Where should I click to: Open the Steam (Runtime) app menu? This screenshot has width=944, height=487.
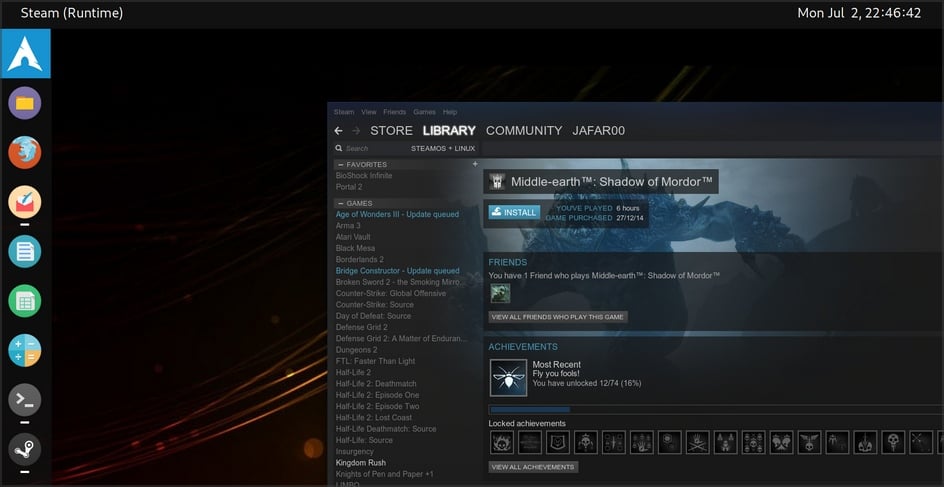click(x=72, y=13)
